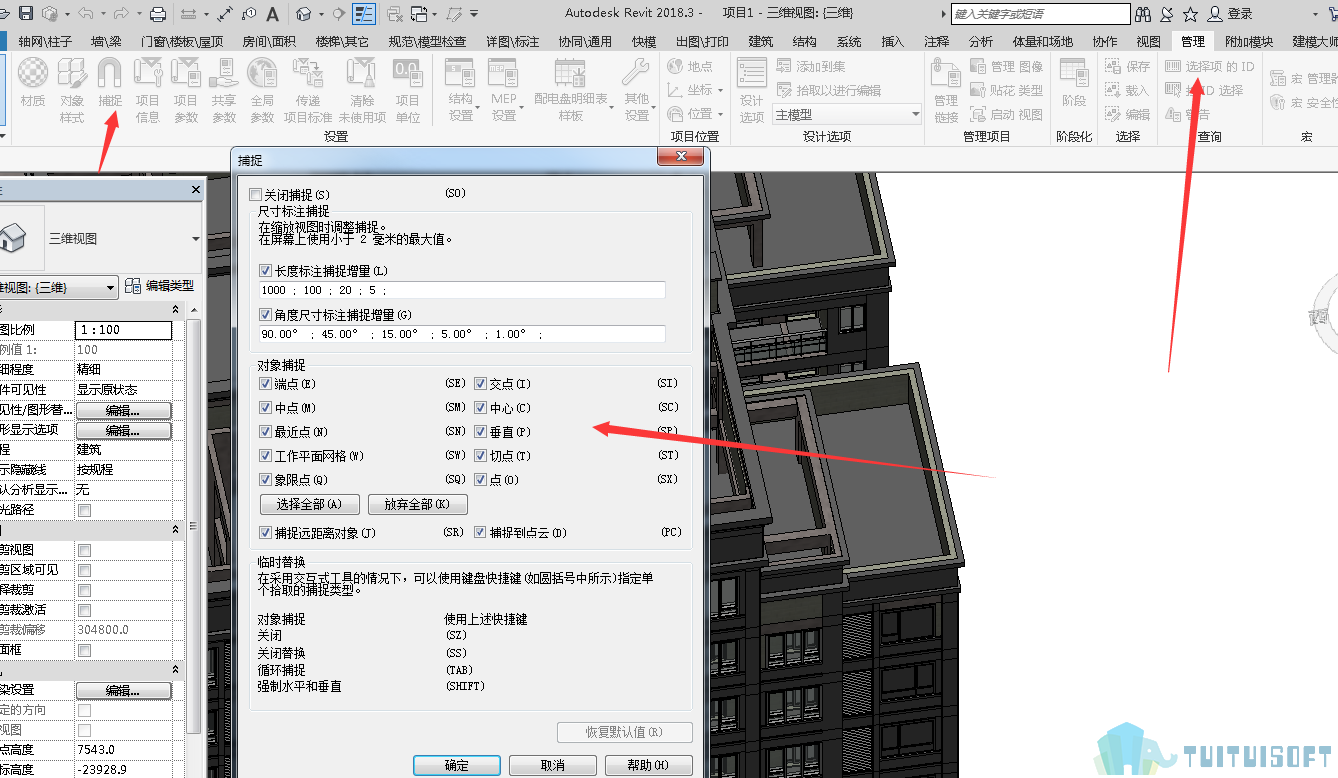1338x778 pixels.
Task: Click the favorites star icon in title bar
Action: pos(1190,14)
